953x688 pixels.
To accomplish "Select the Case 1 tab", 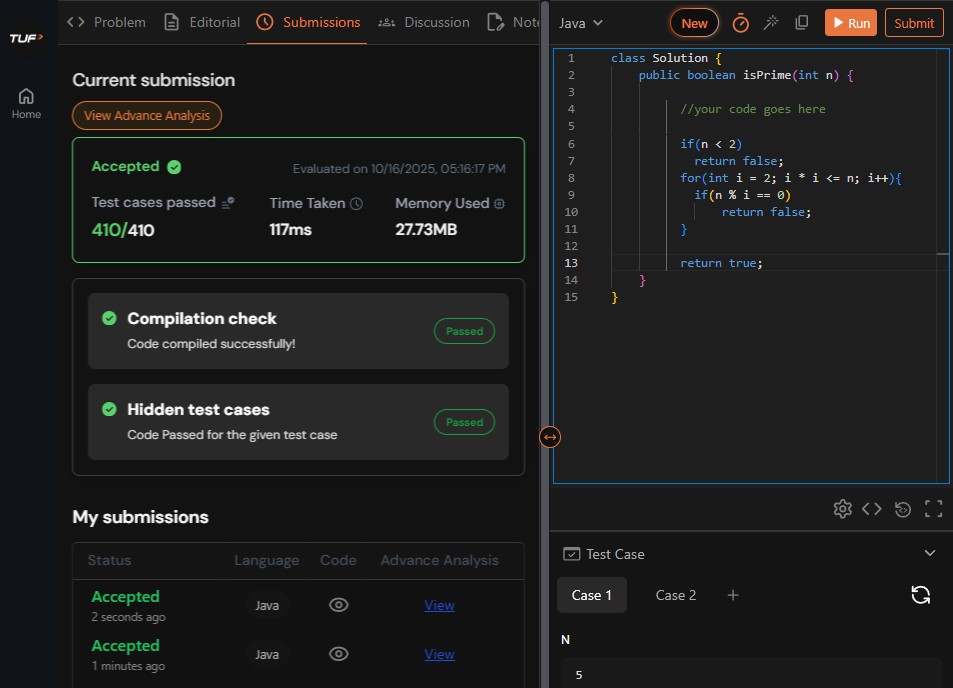I will click(591, 596).
